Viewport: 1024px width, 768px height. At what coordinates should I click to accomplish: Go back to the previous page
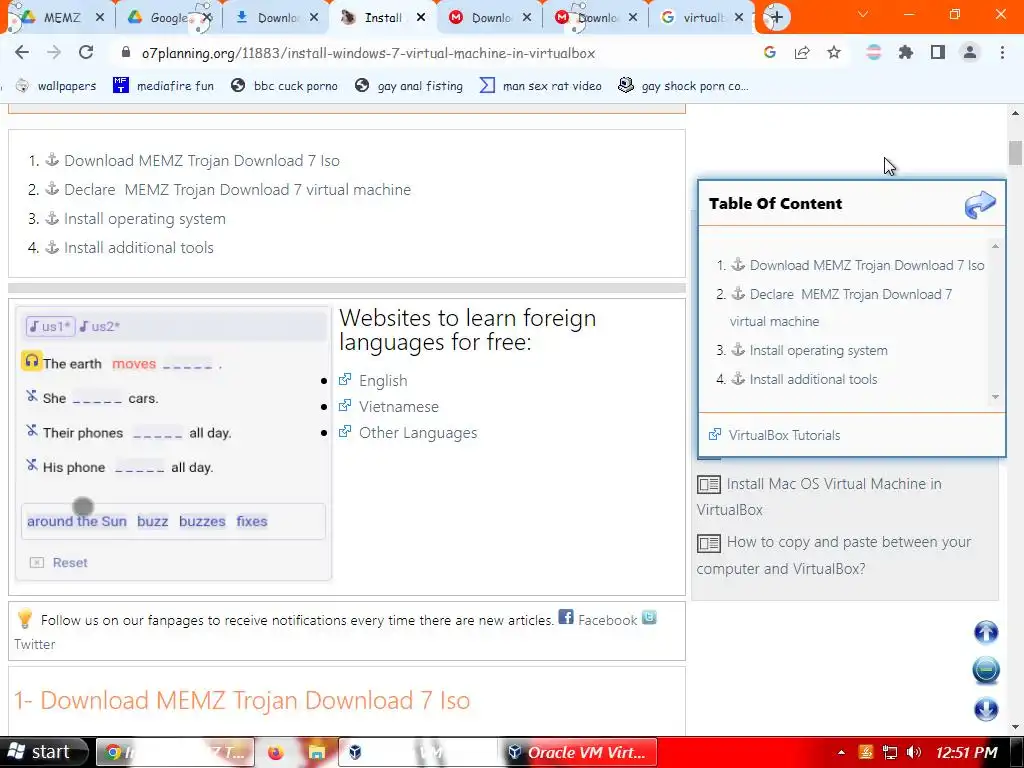(x=22, y=53)
